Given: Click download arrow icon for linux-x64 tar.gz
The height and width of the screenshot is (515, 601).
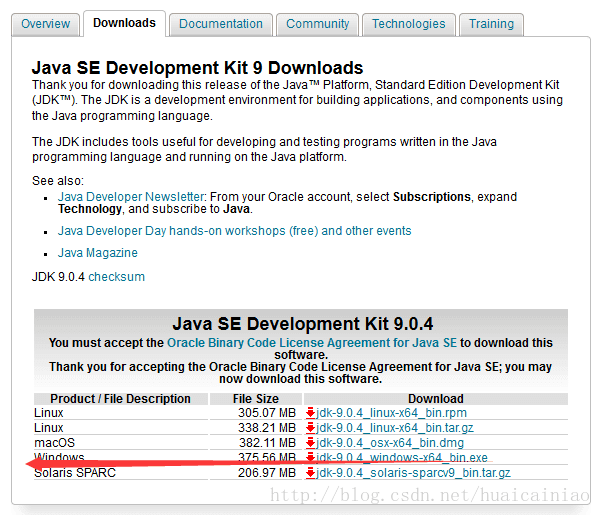Looking at the screenshot, I should (310, 428).
